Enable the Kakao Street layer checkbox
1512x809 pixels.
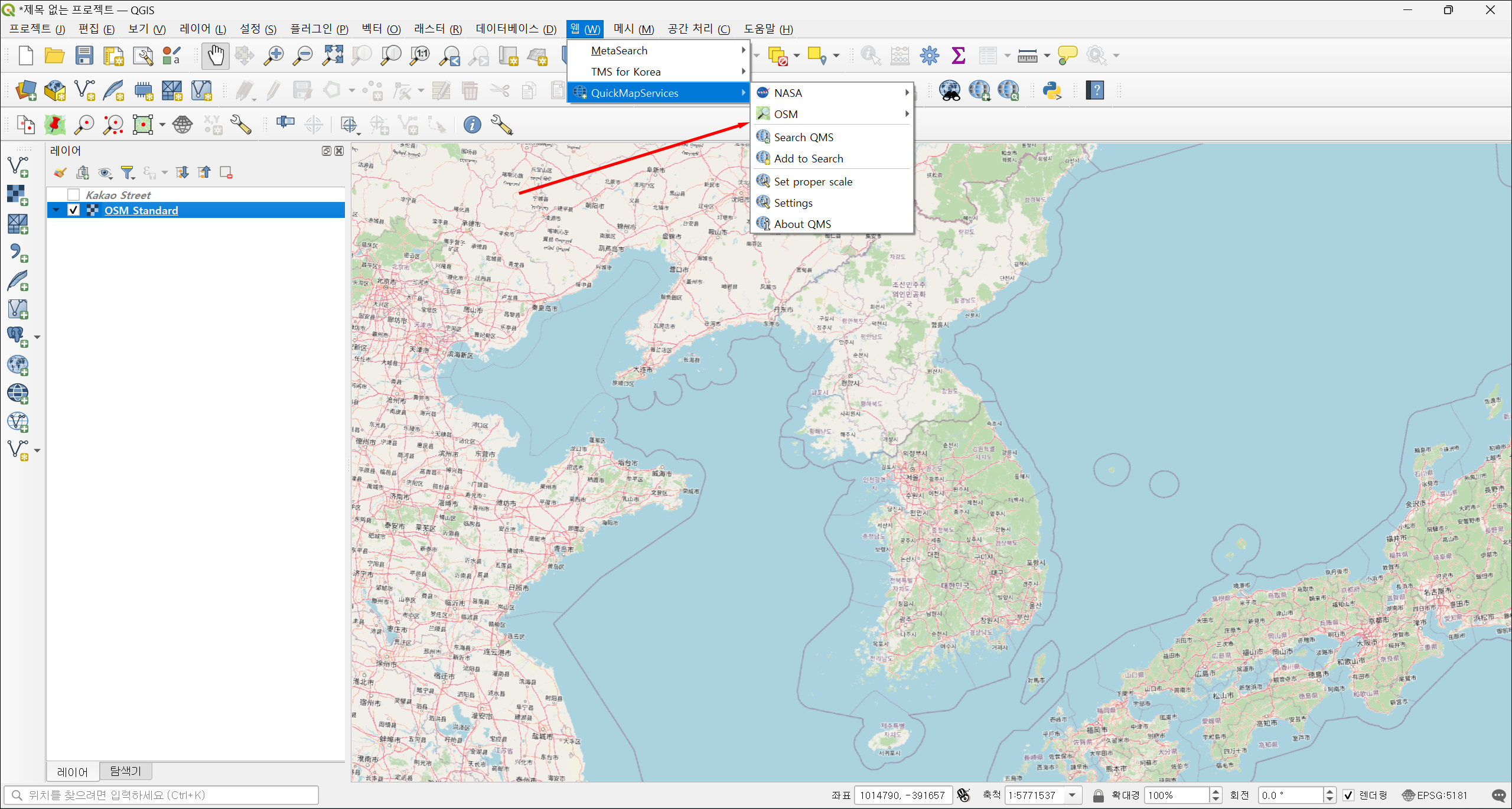coord(74,195)
